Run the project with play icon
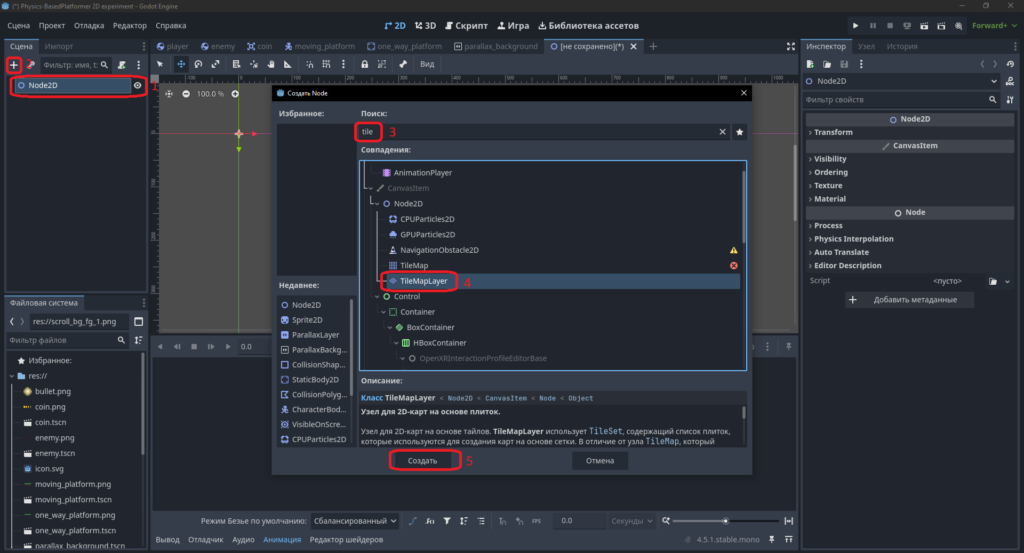Image resolution: width=1024 pixels, height=553 pixels. point(855,25)
